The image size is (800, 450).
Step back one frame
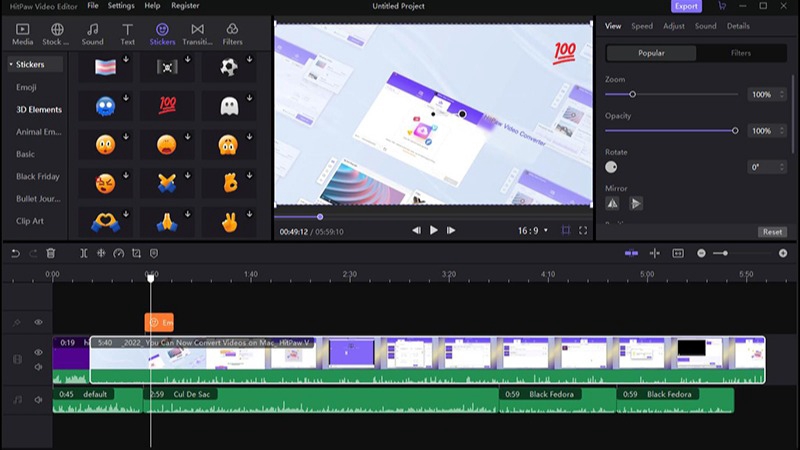tap(417, 231)
